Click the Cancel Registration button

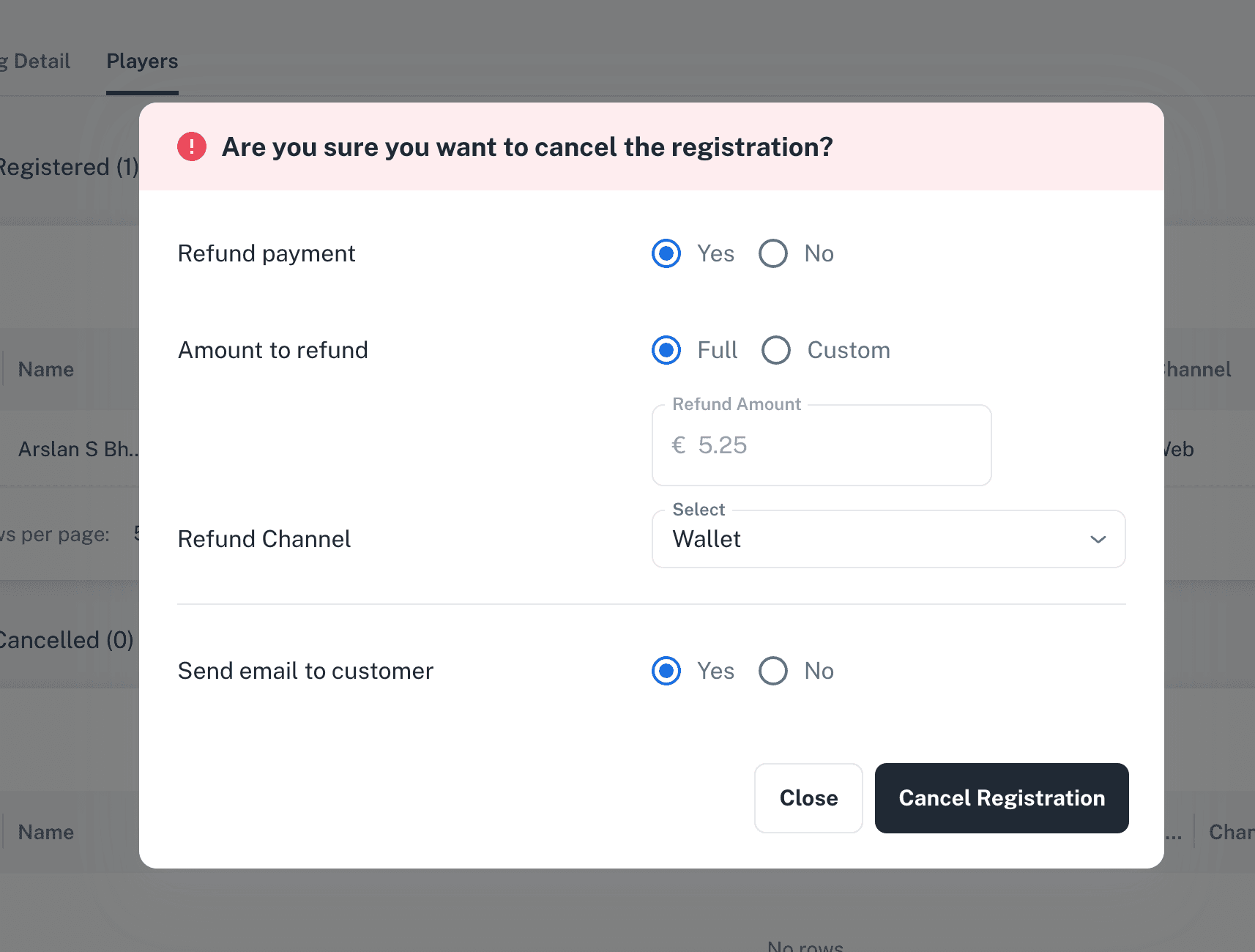1002,798
